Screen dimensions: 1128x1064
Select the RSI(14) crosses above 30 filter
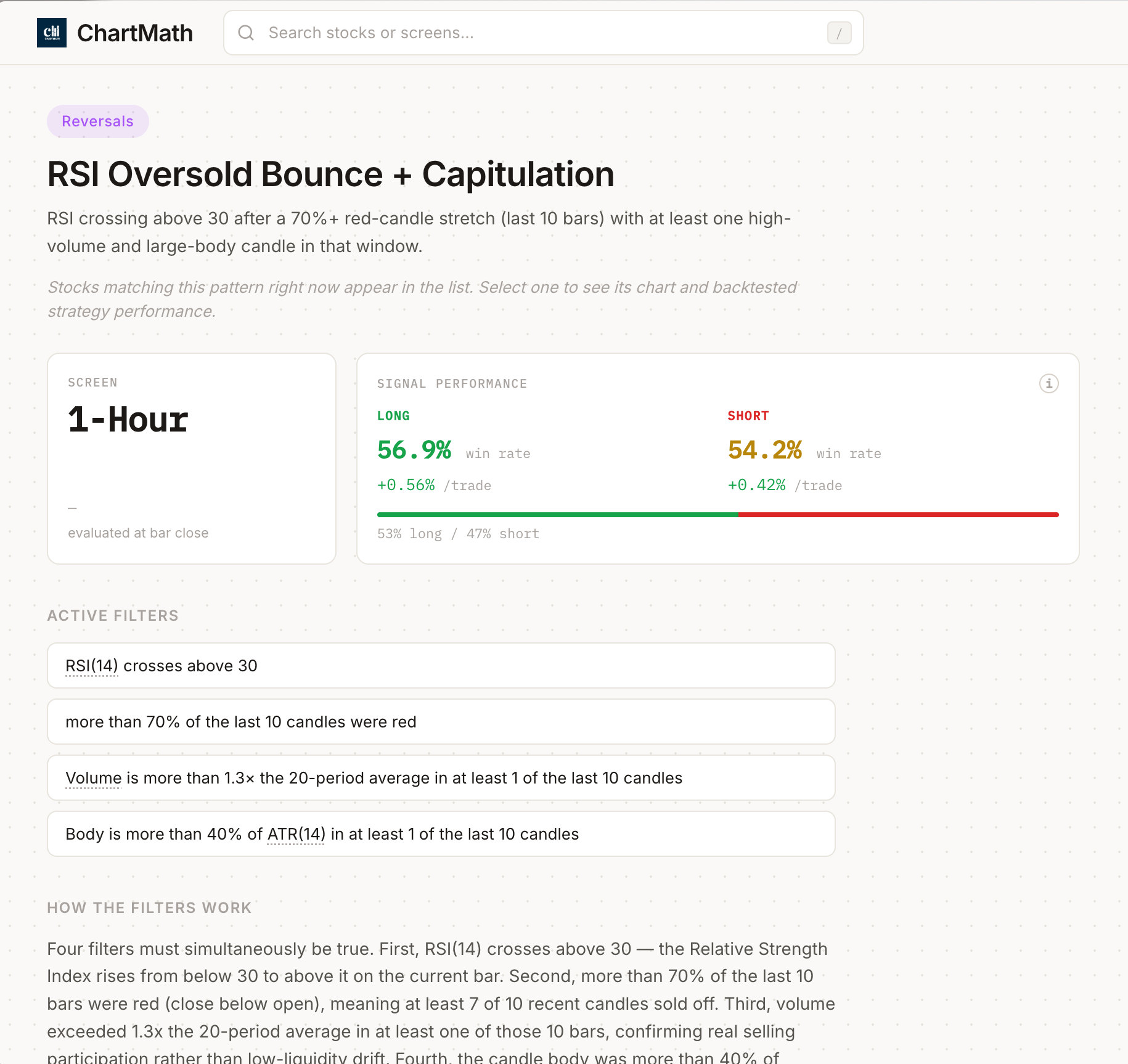coord(441,666)
